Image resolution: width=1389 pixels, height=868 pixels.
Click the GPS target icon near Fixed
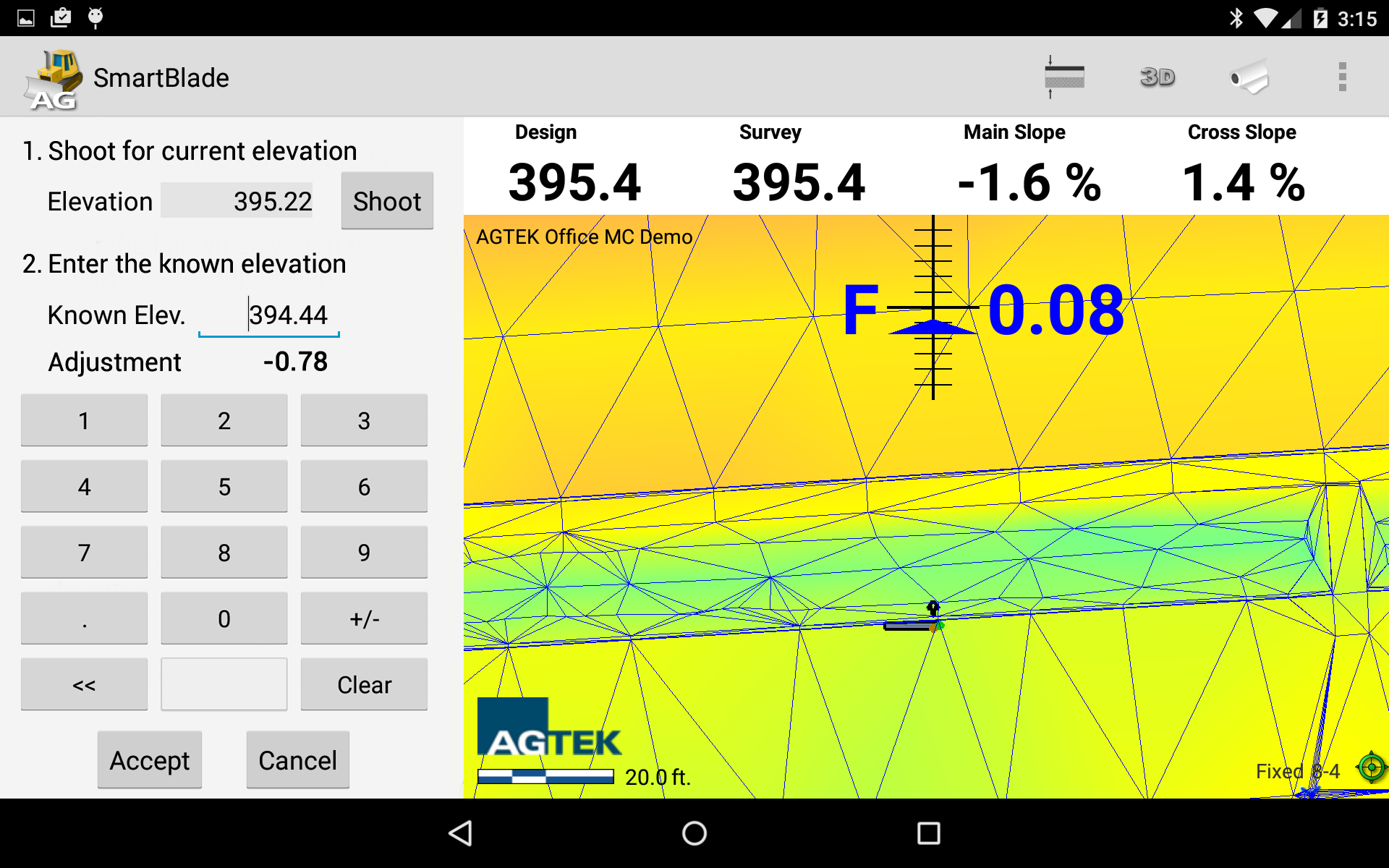tap(1371, 767)
